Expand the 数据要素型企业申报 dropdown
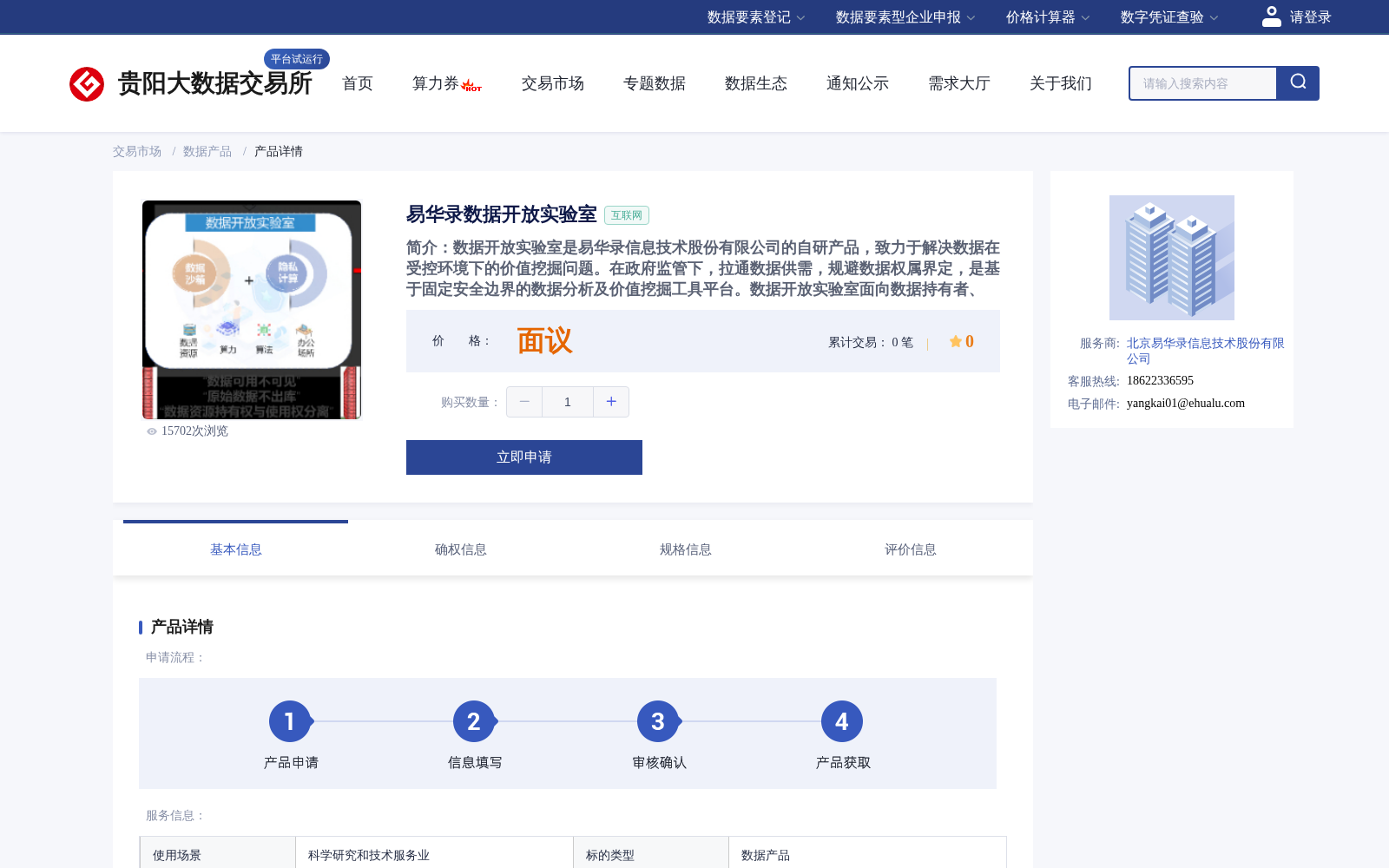The width and height of the screenshot is (1389, 868). tap(905, 17)
